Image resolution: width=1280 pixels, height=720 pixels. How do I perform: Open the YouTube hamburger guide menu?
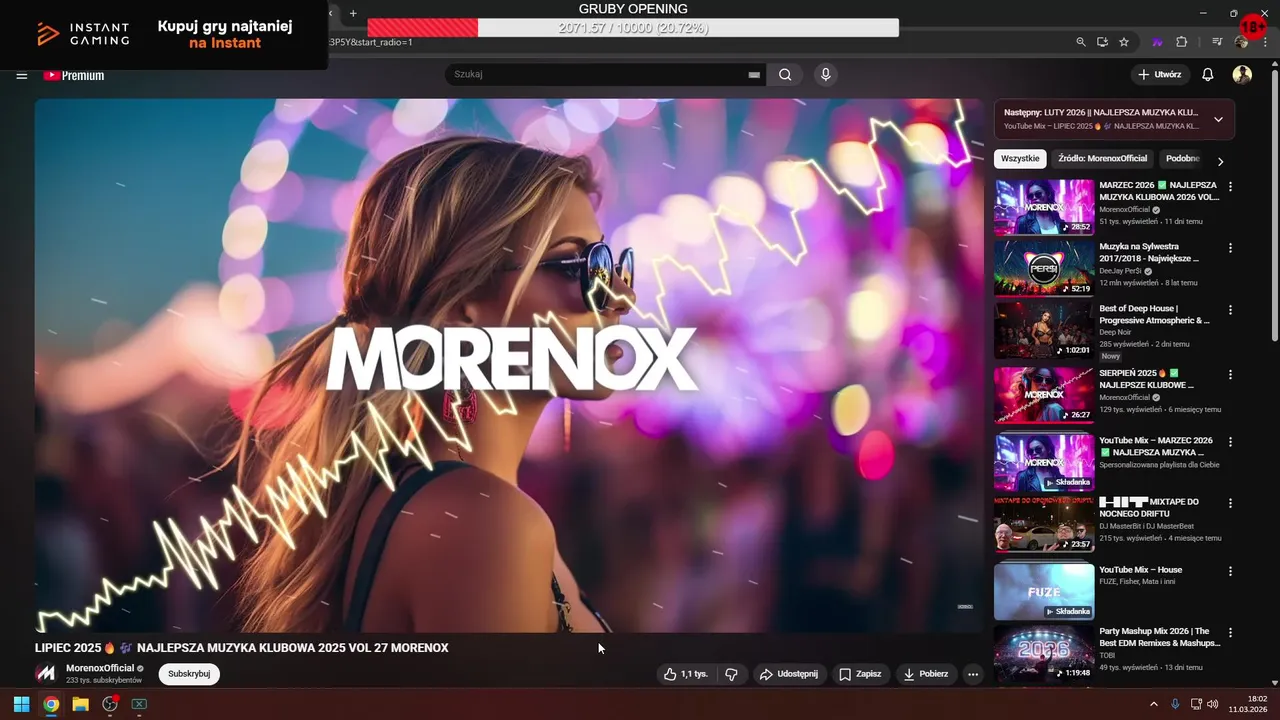[x=21, y=75]
